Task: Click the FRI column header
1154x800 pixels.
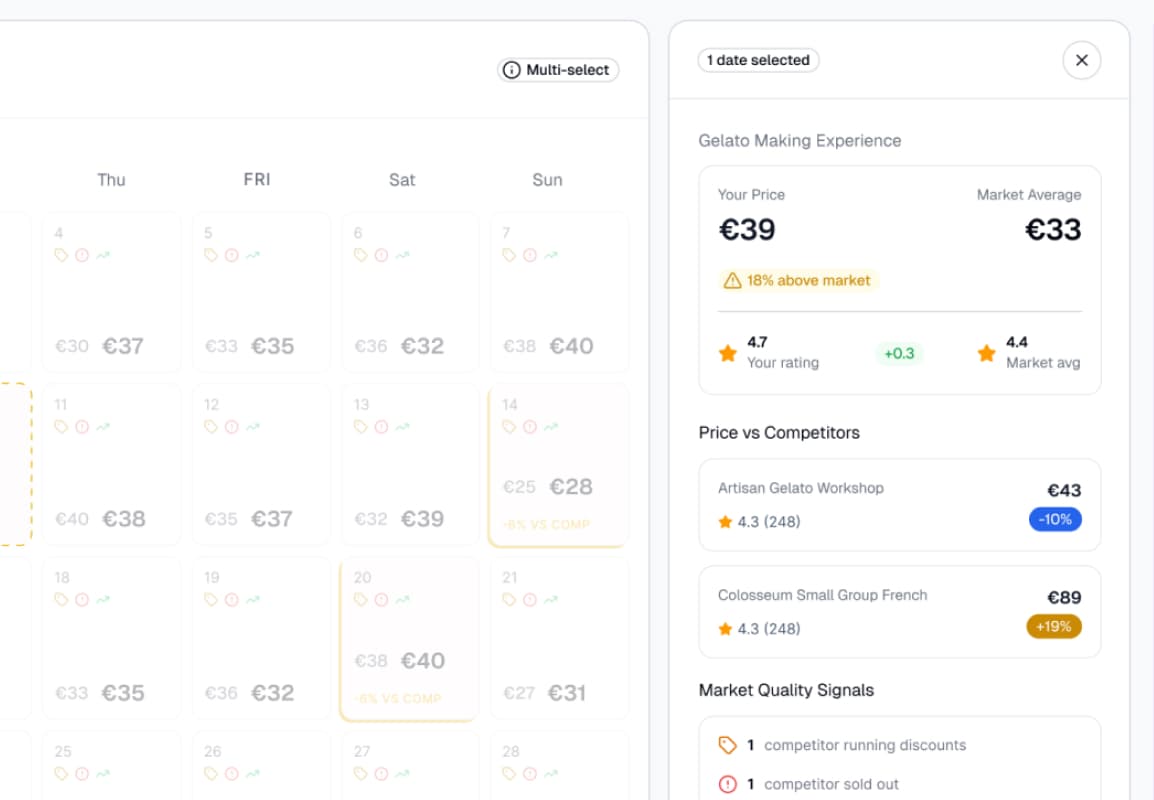Action: [x=257, y=180]
